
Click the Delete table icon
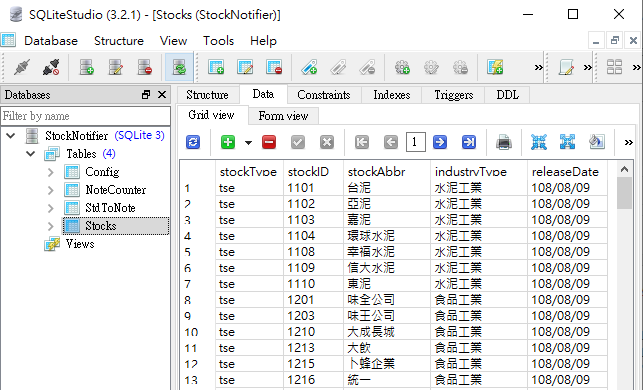[274, 67]
